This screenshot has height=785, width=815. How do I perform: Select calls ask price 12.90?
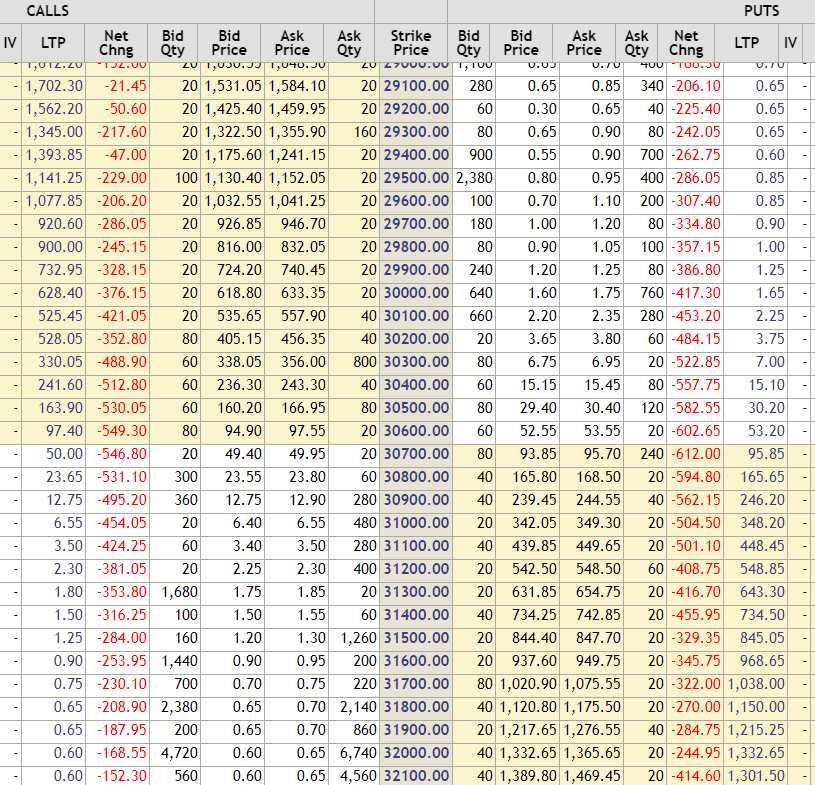click(307, 500)
